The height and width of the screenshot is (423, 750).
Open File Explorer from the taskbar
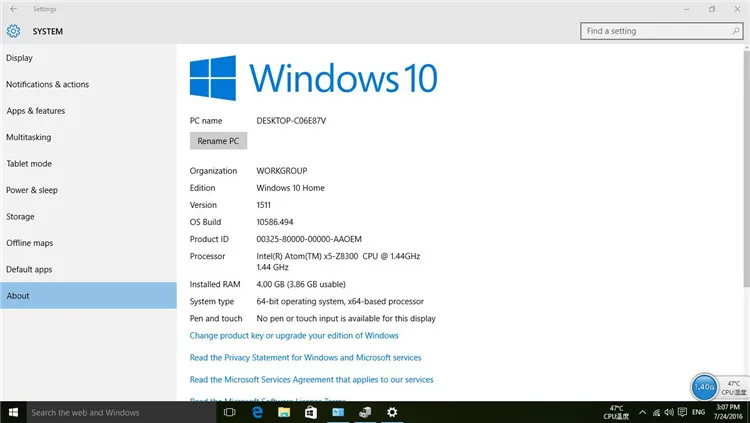pos(284,412)
